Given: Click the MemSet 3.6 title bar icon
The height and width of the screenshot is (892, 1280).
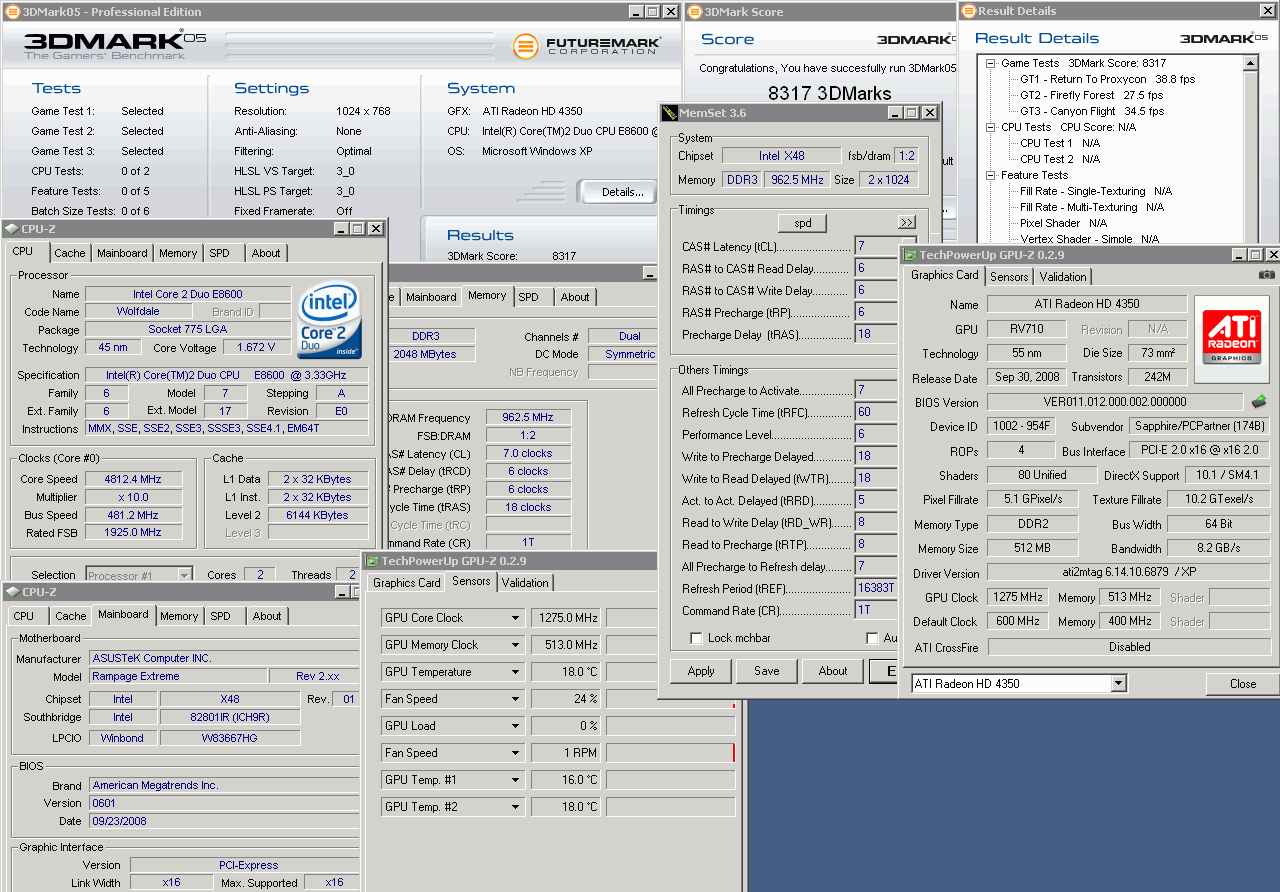Looking at the screenshot, I should click(668, 113).
